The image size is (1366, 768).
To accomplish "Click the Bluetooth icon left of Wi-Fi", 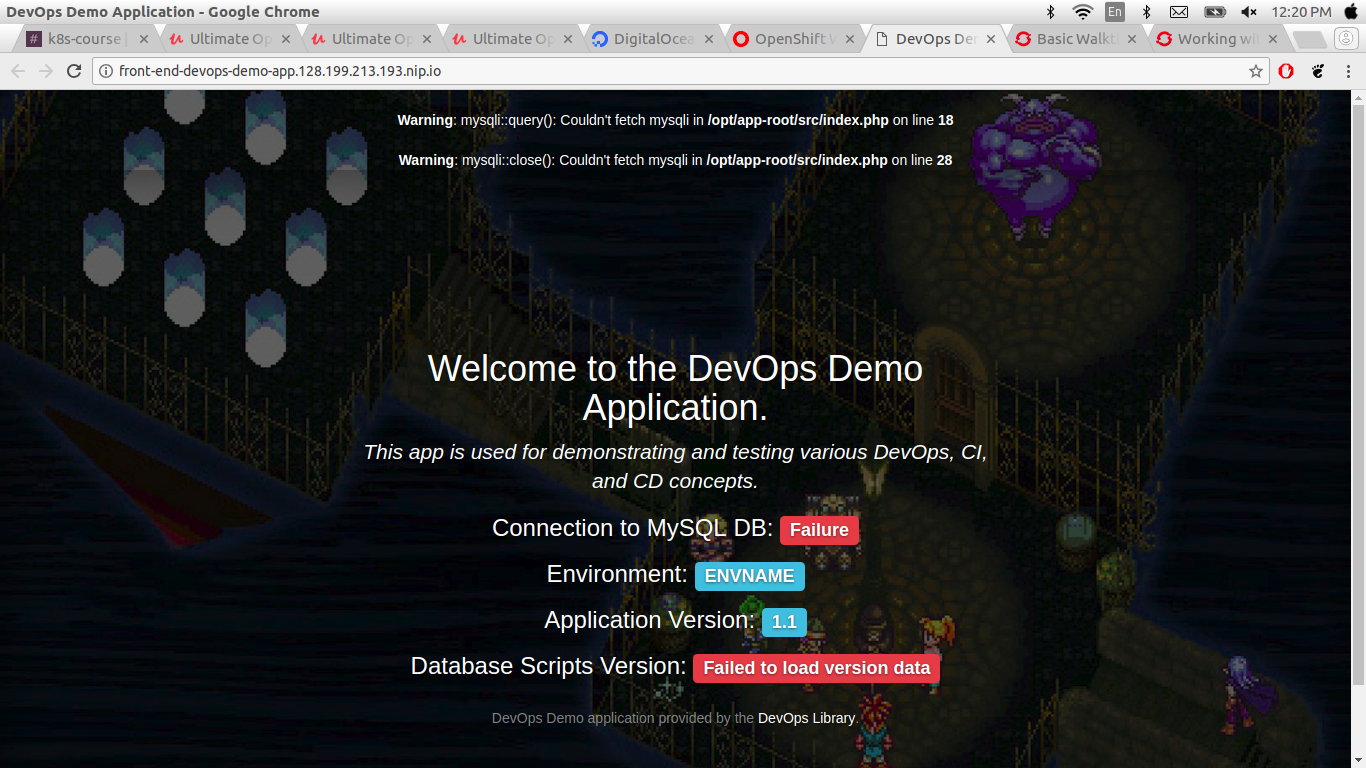I will tap(1050, 12).
